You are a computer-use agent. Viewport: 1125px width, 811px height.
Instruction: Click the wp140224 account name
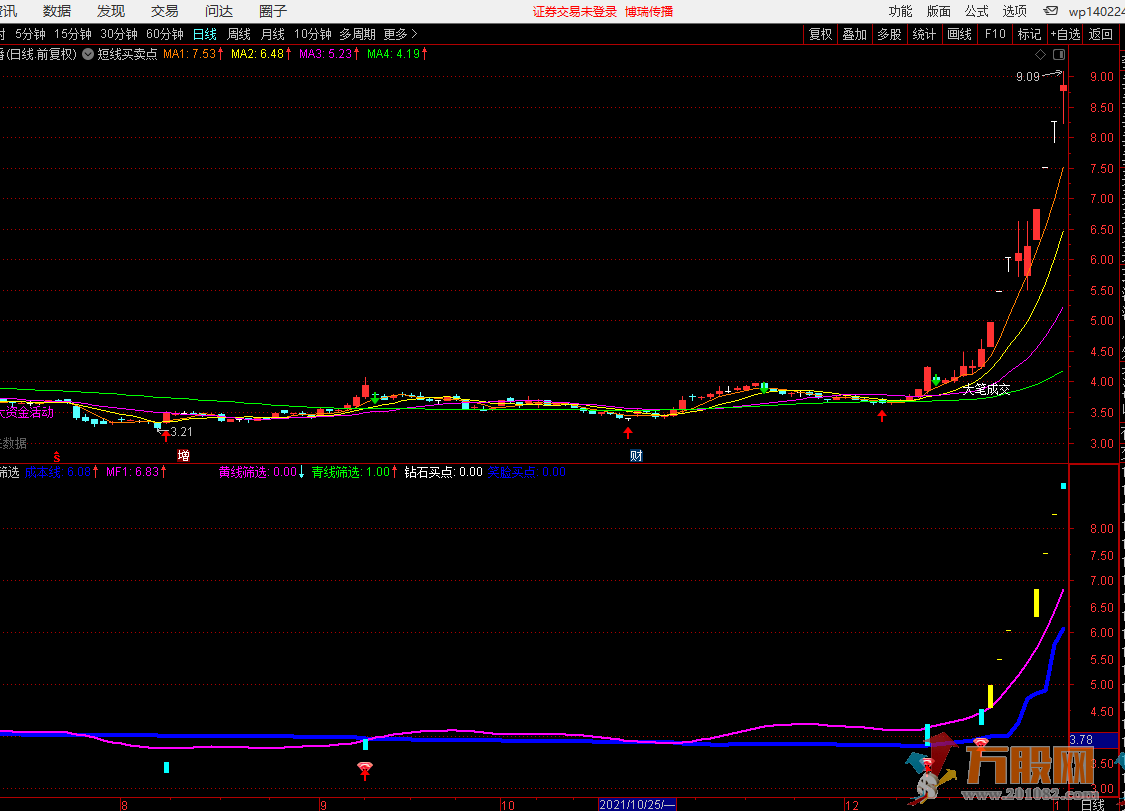(x=1096, y=11)
